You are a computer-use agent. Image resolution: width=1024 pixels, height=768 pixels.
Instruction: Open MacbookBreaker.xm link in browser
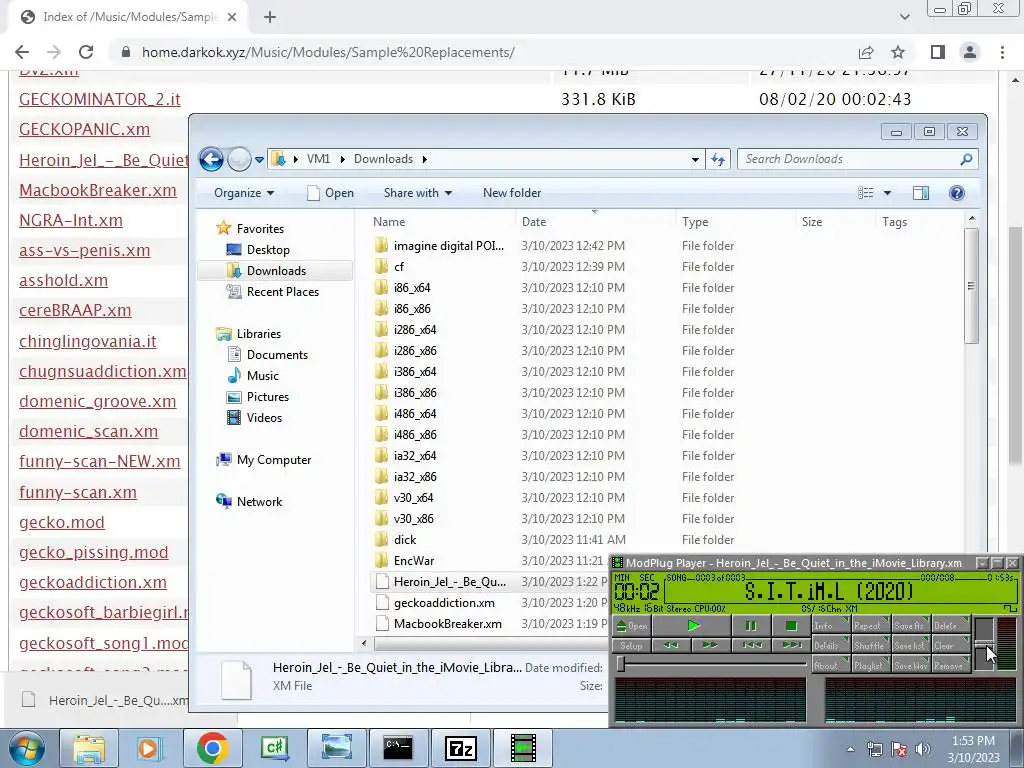click(x=98, y=191)
